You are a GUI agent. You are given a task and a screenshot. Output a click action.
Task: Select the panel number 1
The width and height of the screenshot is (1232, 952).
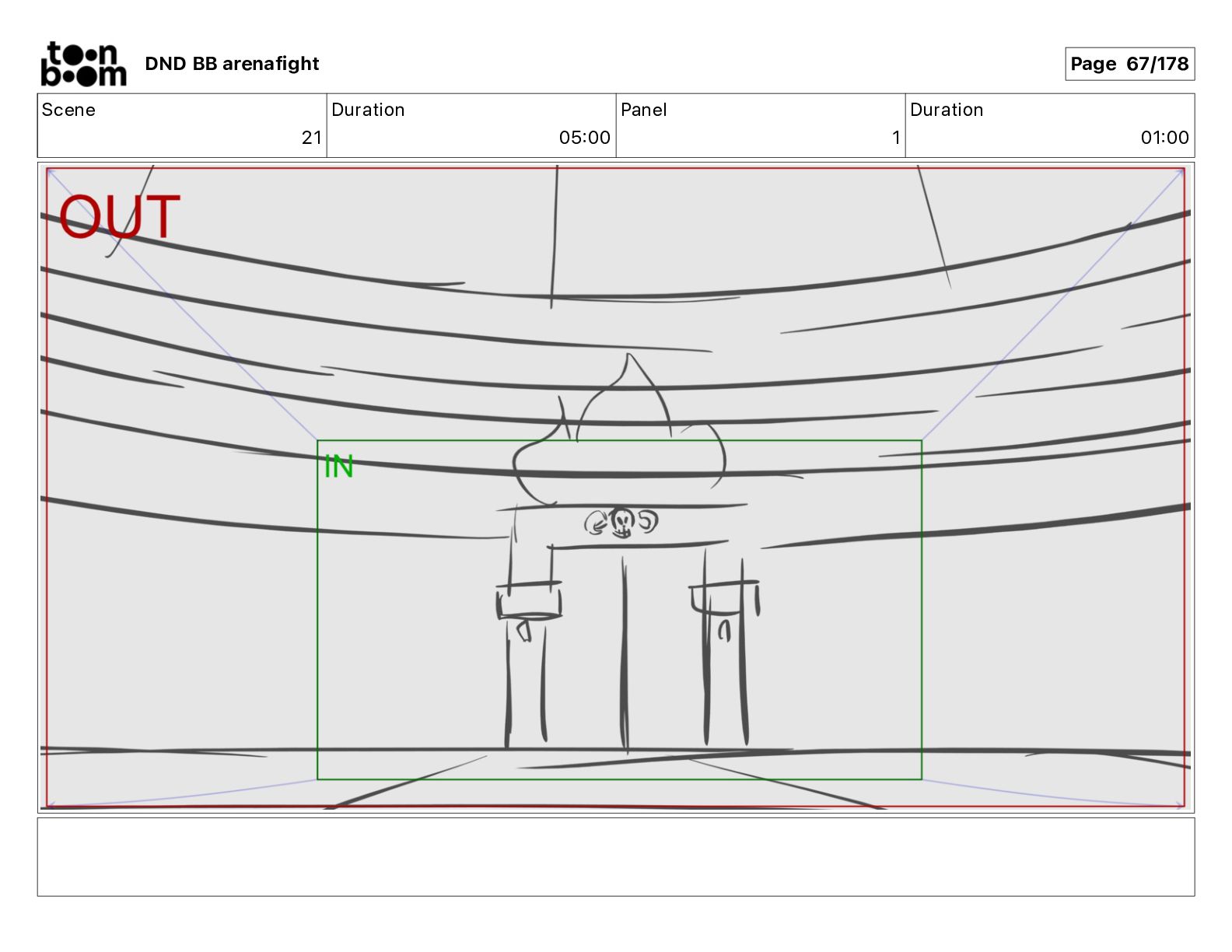896,138
